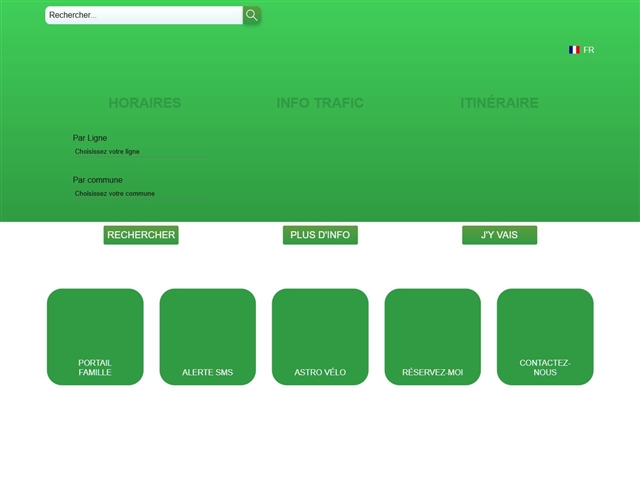Open the Réservez-moi tile
Image resolution: width=640 pixels, height=480 pixels.
point(432,336)
